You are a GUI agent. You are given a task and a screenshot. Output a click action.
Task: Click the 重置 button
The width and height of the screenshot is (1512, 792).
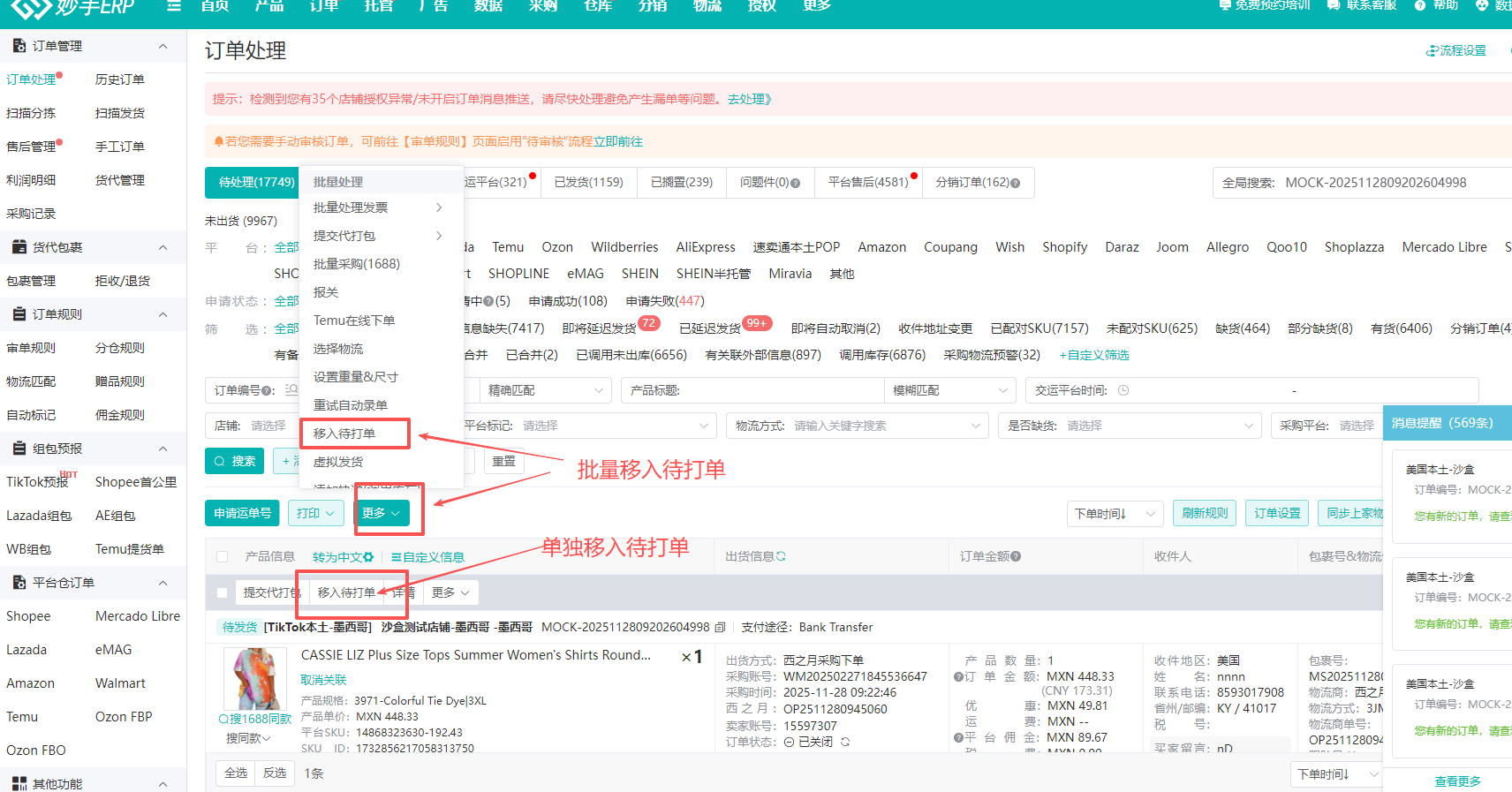coord(504,461)
